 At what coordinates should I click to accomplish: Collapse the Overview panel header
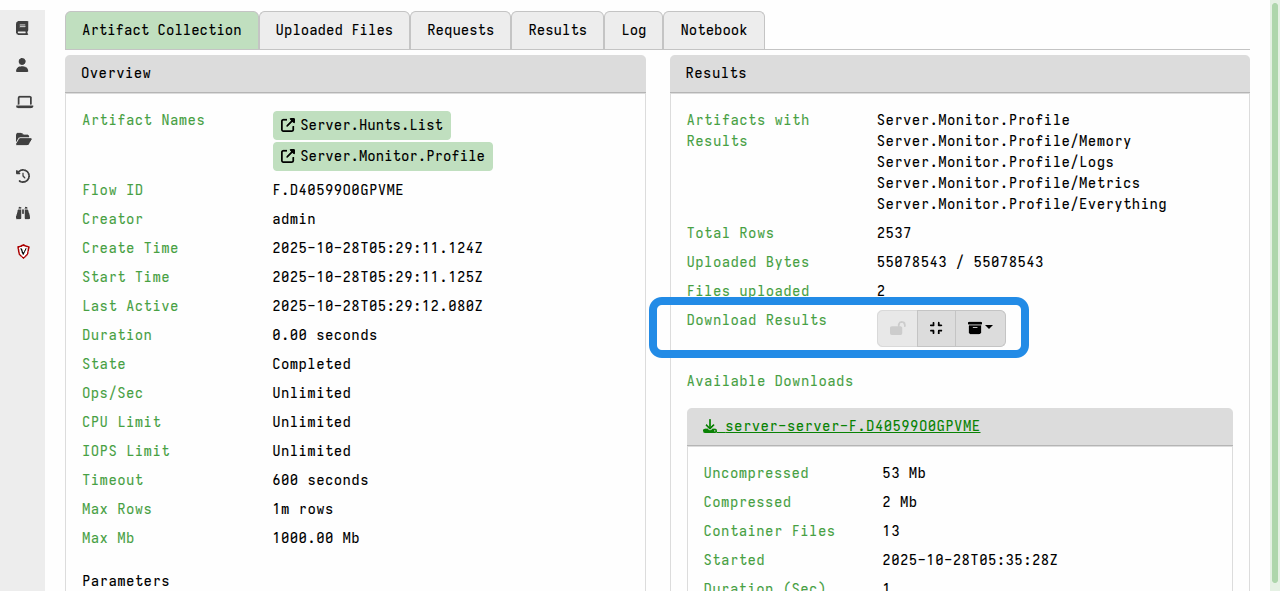[116, 73]
